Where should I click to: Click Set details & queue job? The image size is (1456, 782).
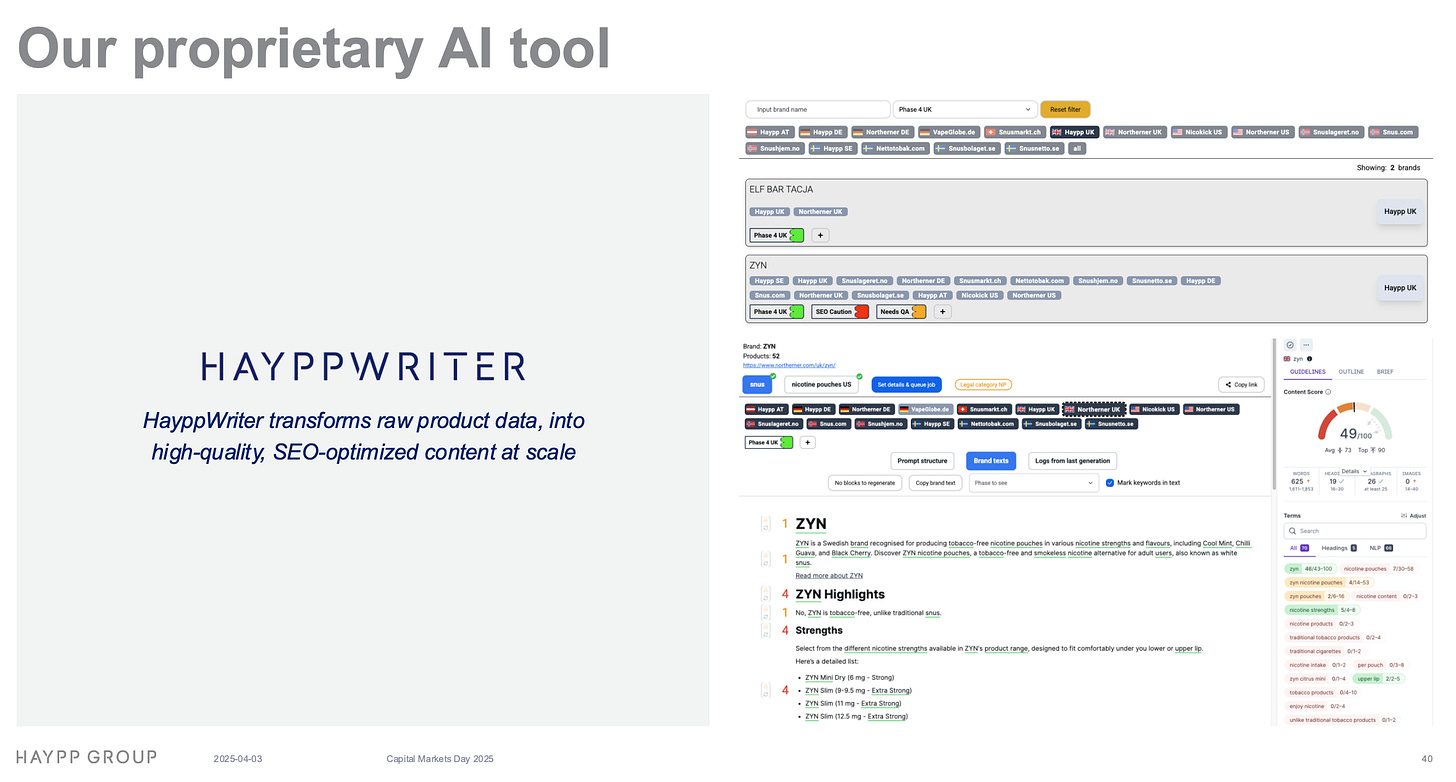[x=906, y=384]
